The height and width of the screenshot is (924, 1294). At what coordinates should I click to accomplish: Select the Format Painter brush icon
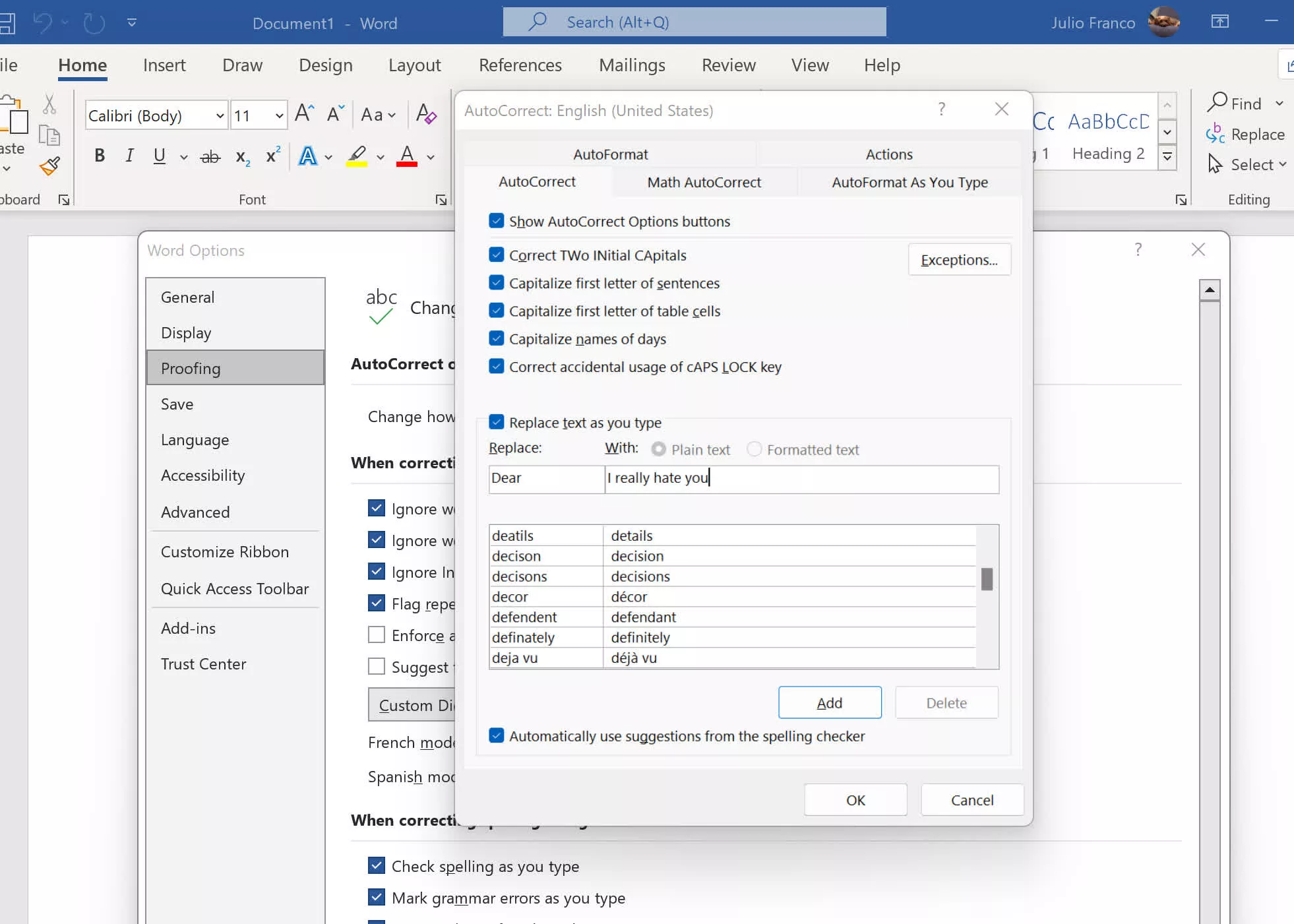tap(50, 165)
